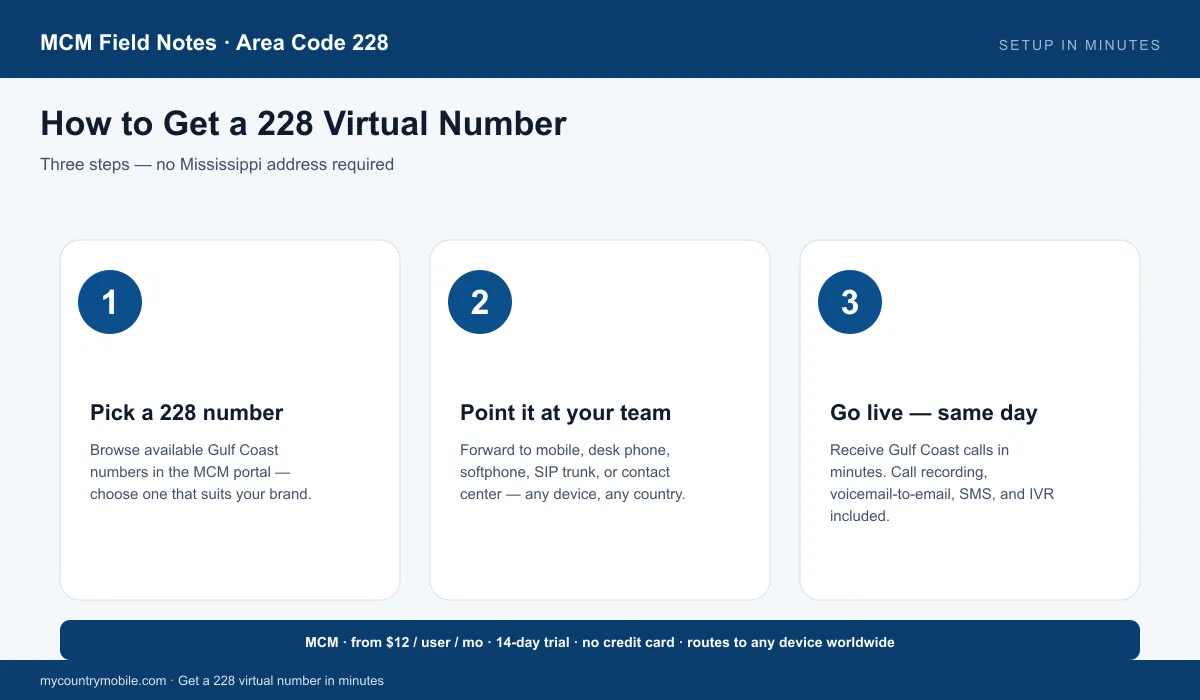The height and width of the screenshot is (700, 1200).
Task: Click the 'SETUP IN MINUTES' header label
Action: tap(1080, 45)
